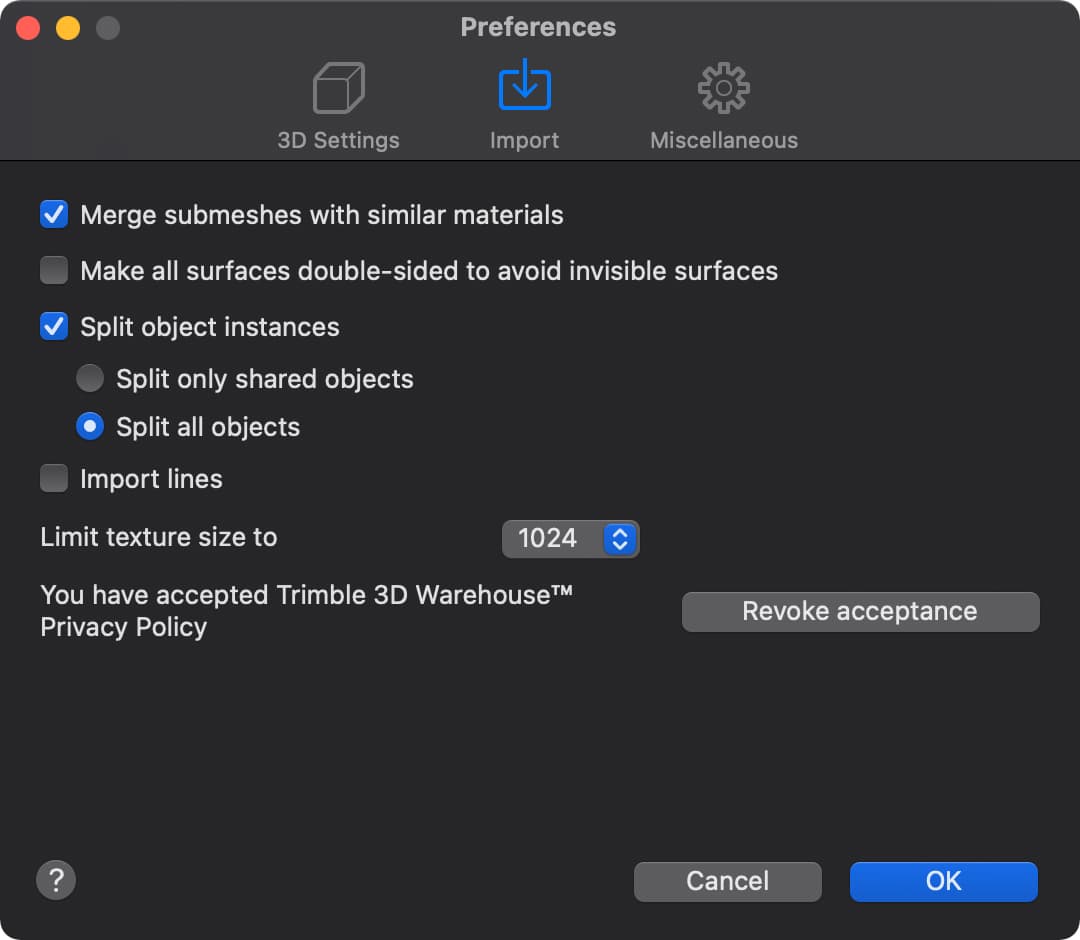Click the yellow minimize window button
This screenshot has width=1080, height=940.
(66, 27)
